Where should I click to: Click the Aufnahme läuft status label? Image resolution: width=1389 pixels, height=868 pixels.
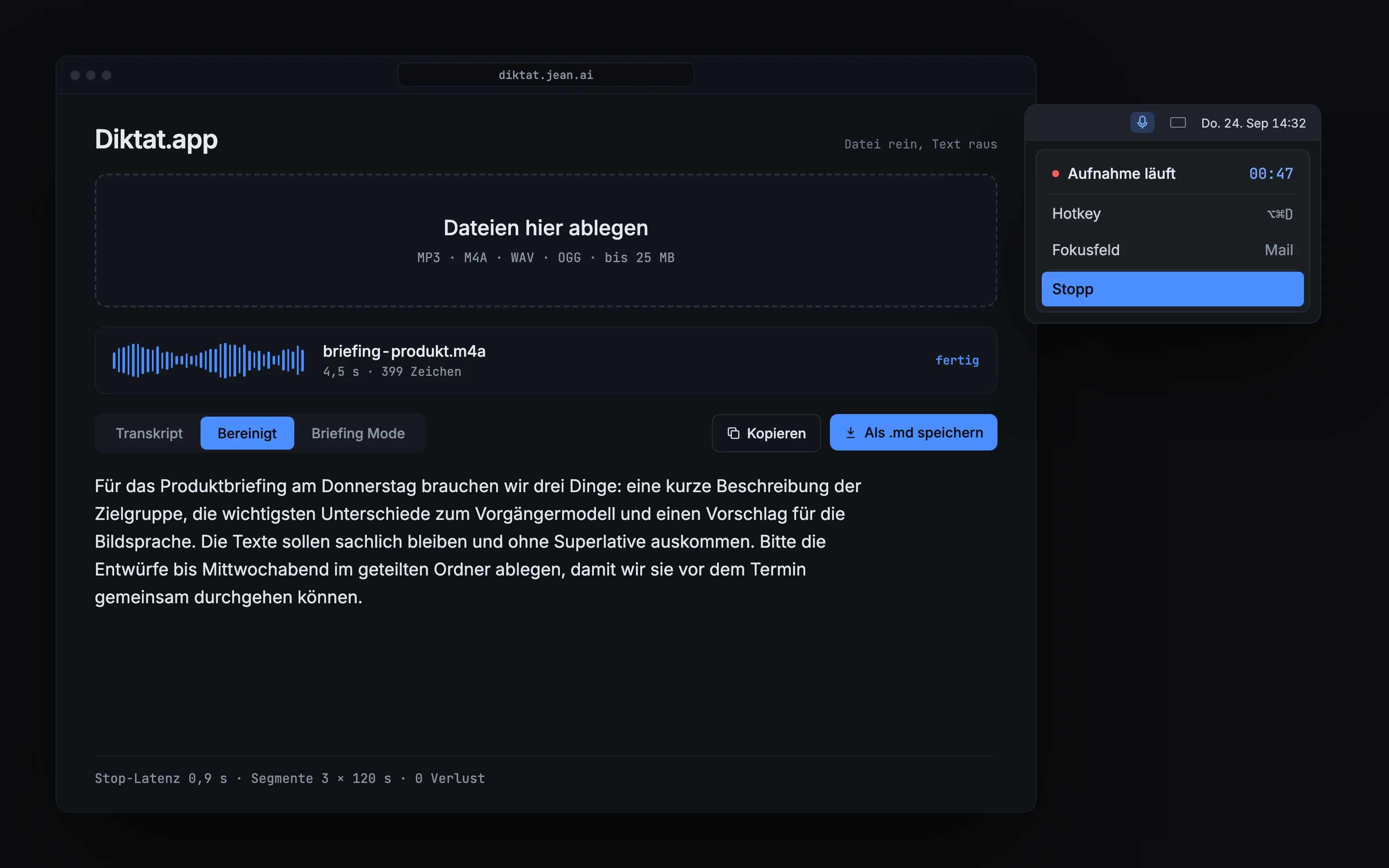point(1122,173)
